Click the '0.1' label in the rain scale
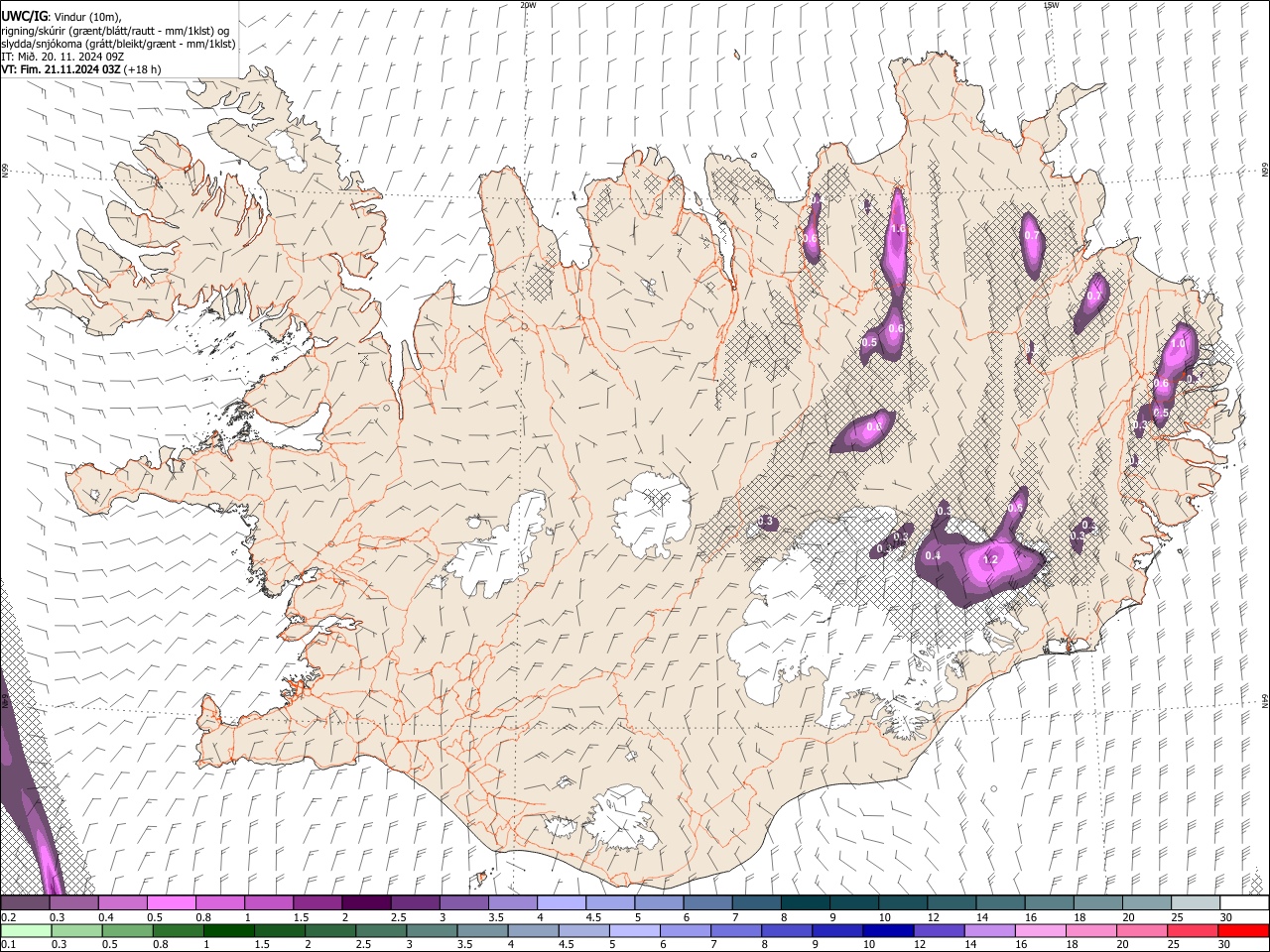The height and width of the screenshot is (952, 1270). (9, 945)
